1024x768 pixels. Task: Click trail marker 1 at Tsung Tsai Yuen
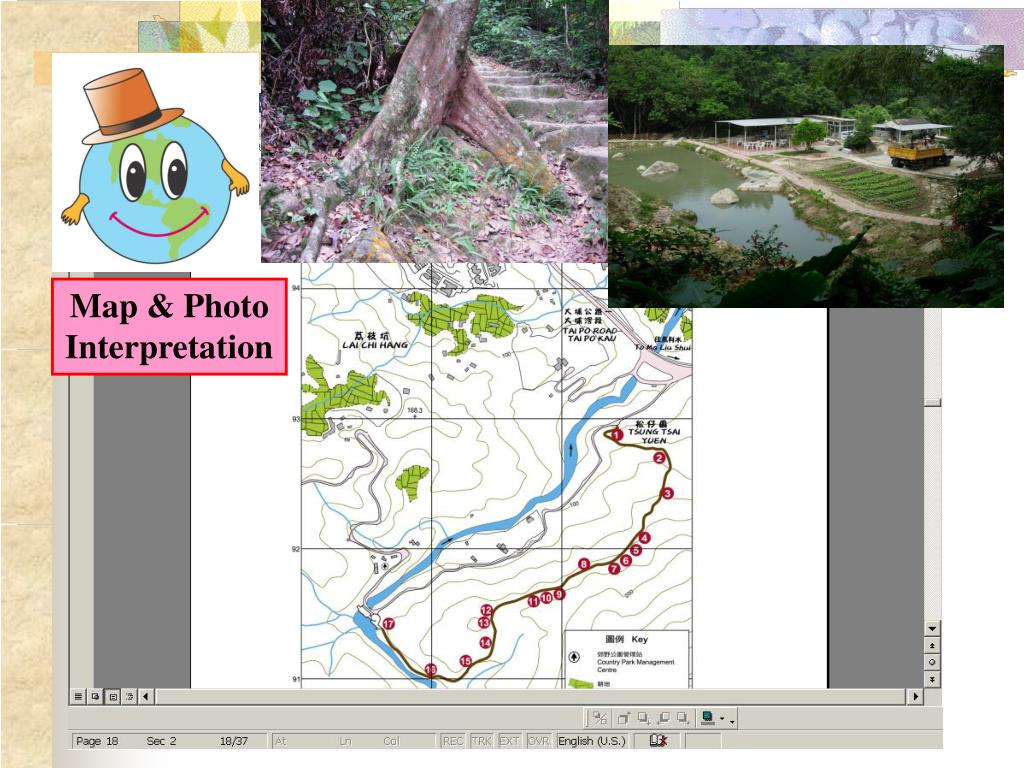coord(616,434)
